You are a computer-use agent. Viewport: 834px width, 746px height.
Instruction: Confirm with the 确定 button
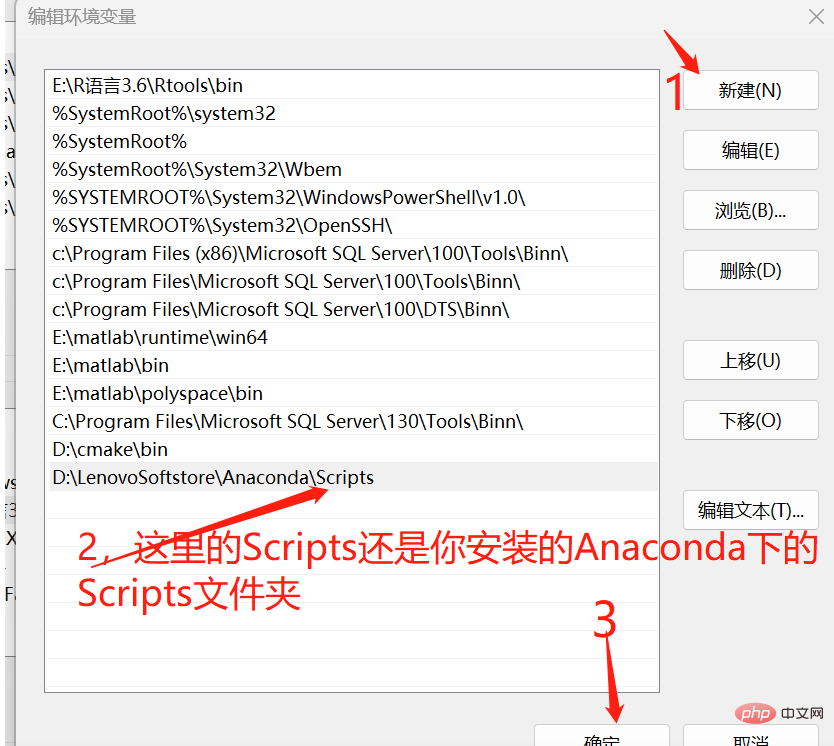(602, 736)
